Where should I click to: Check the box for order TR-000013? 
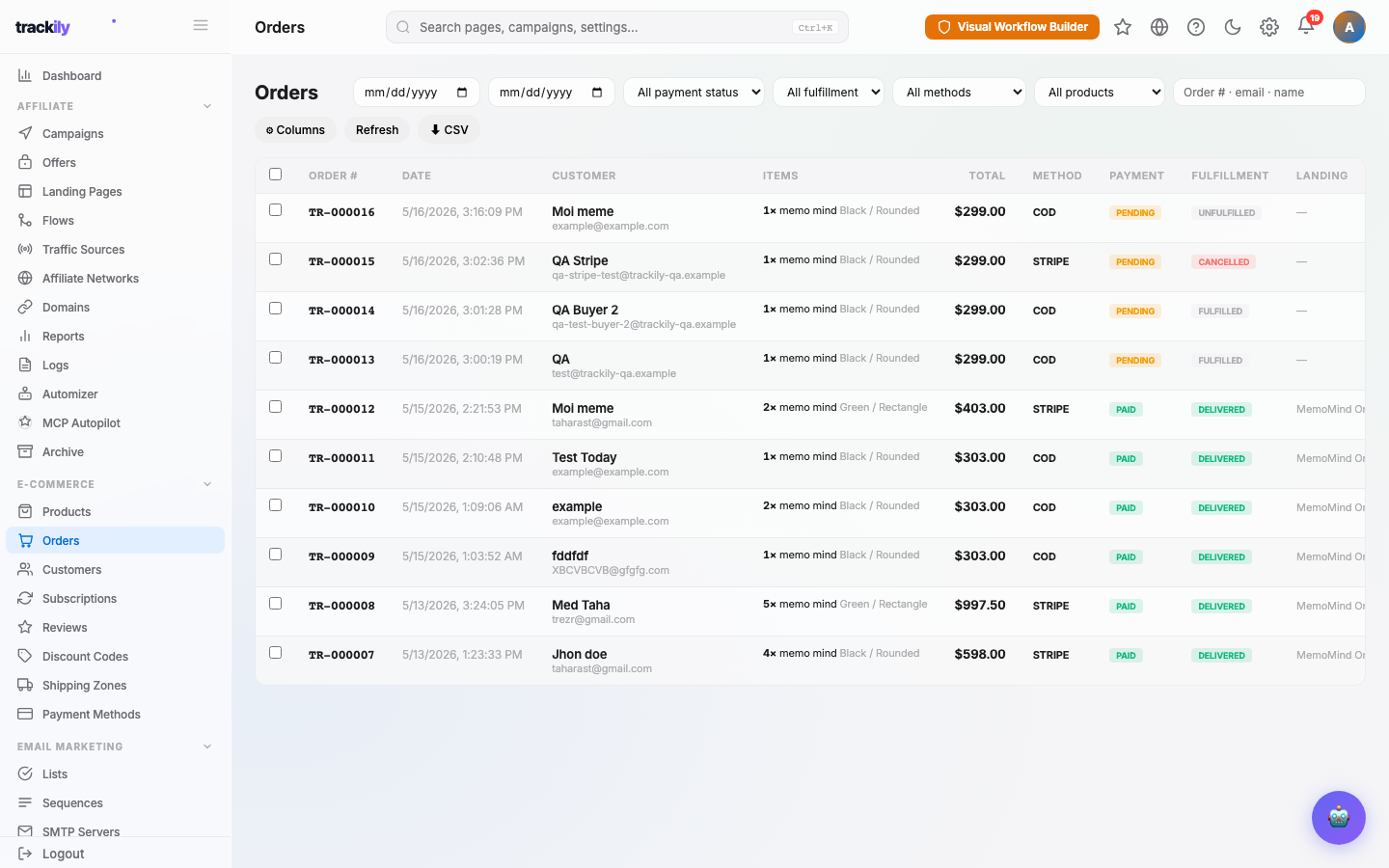click(275, 358)
